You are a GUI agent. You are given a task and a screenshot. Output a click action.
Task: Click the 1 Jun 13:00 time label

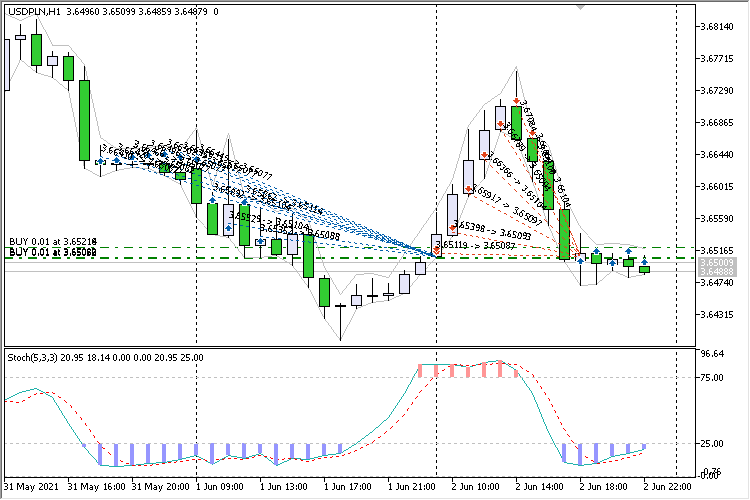[x=284, y=487]
